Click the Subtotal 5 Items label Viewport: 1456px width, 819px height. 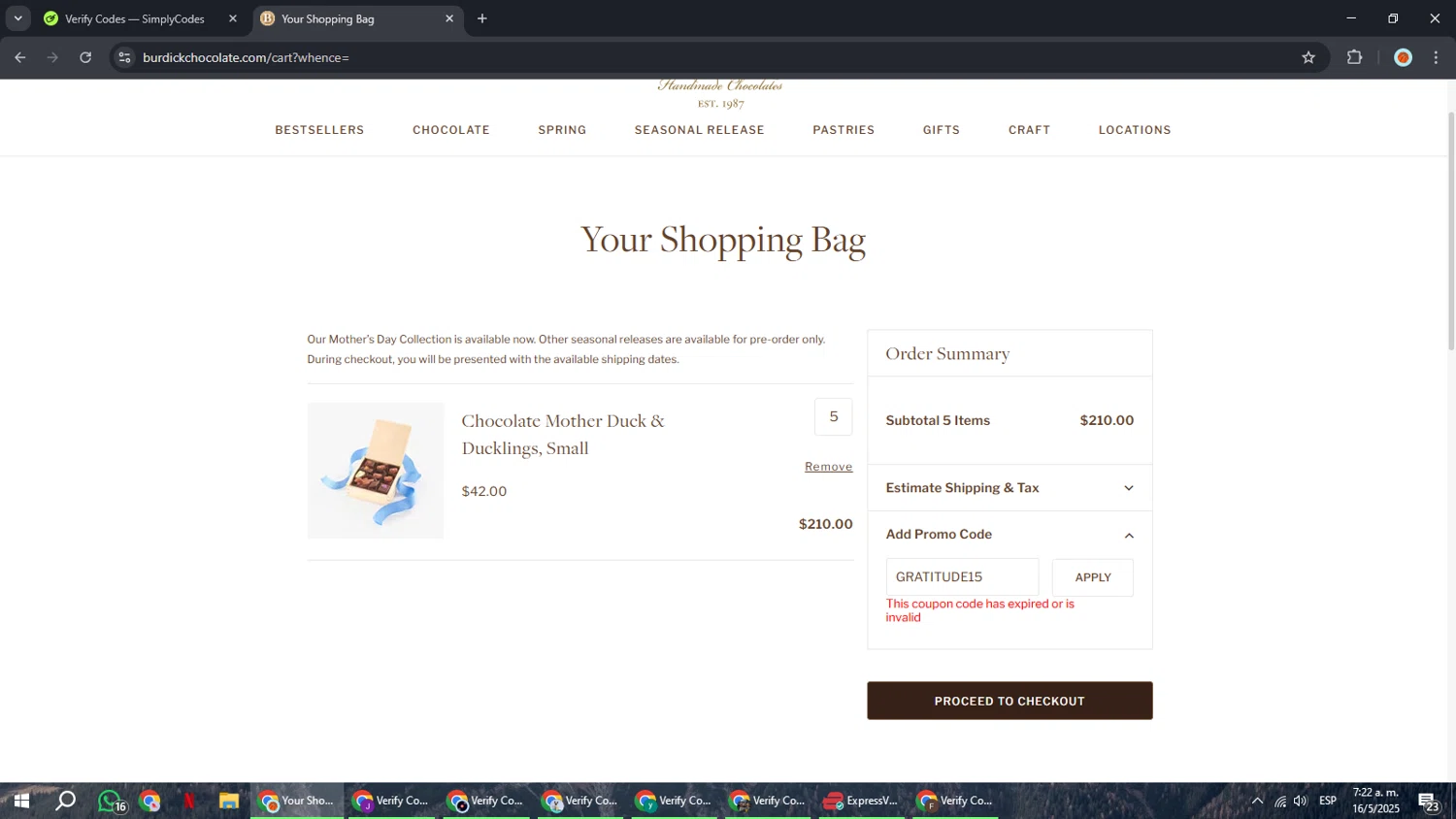[938, 421]
